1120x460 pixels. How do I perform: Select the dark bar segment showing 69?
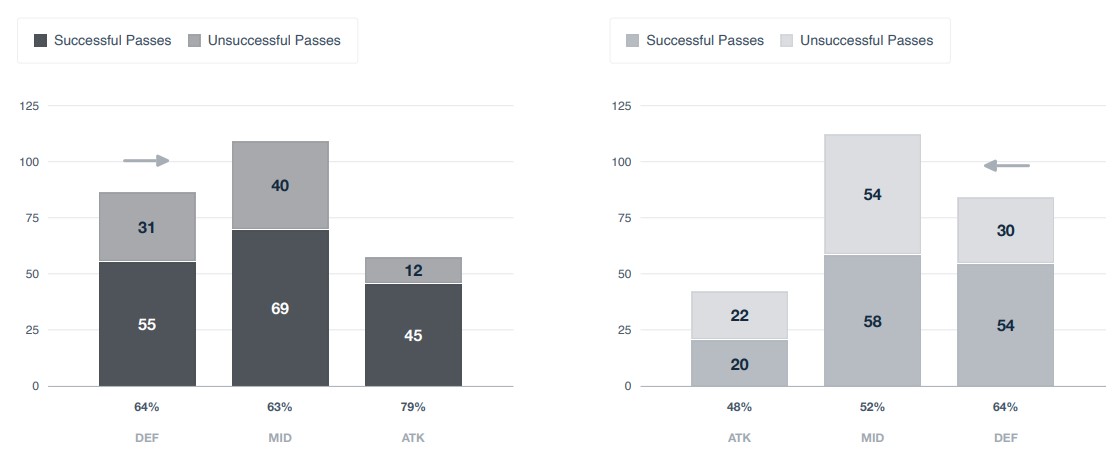click(x=280, y=308)
